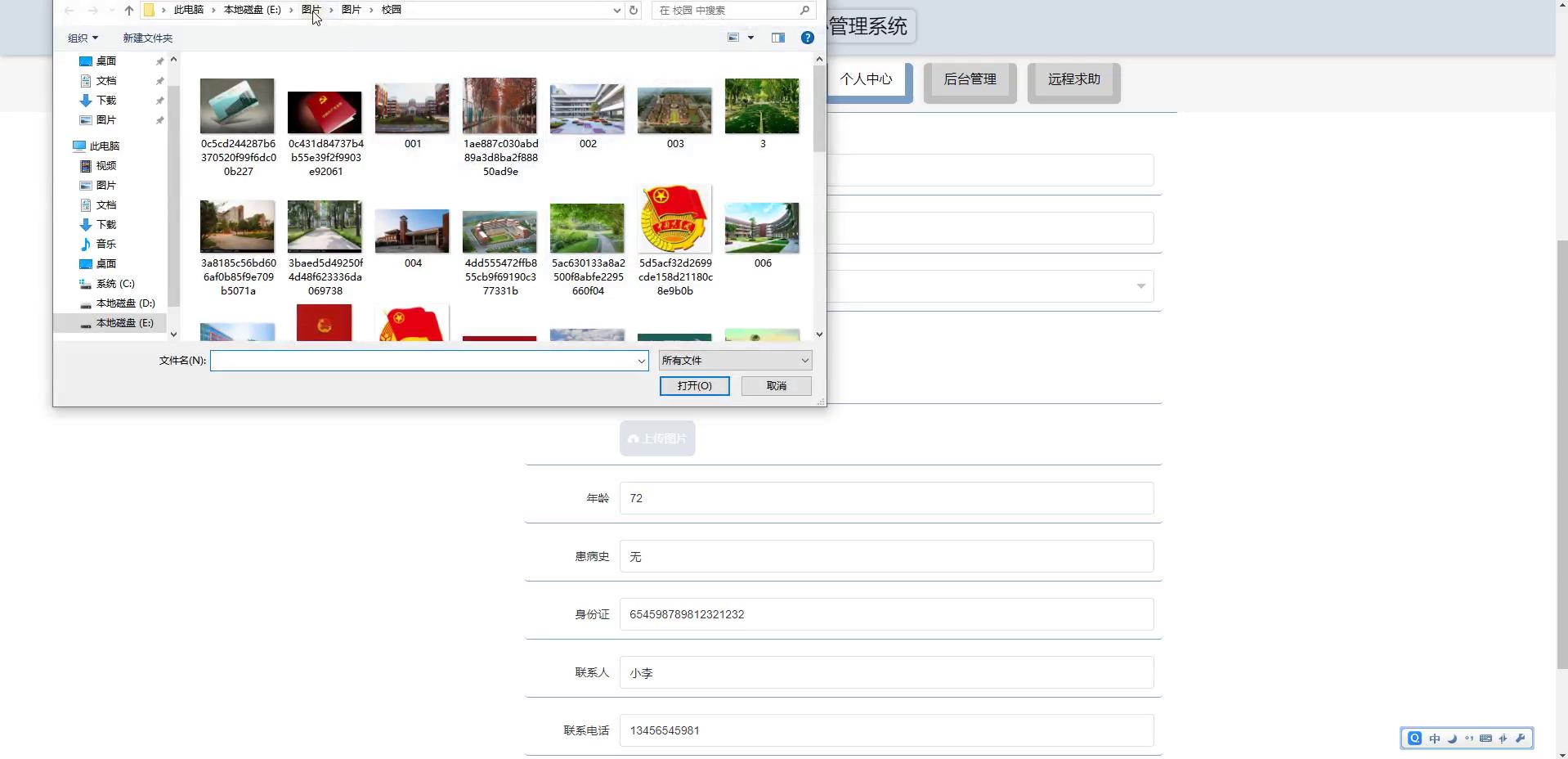1568x759 pixels.
Task: Click the 打开(O) button
Action: (695, 386)
